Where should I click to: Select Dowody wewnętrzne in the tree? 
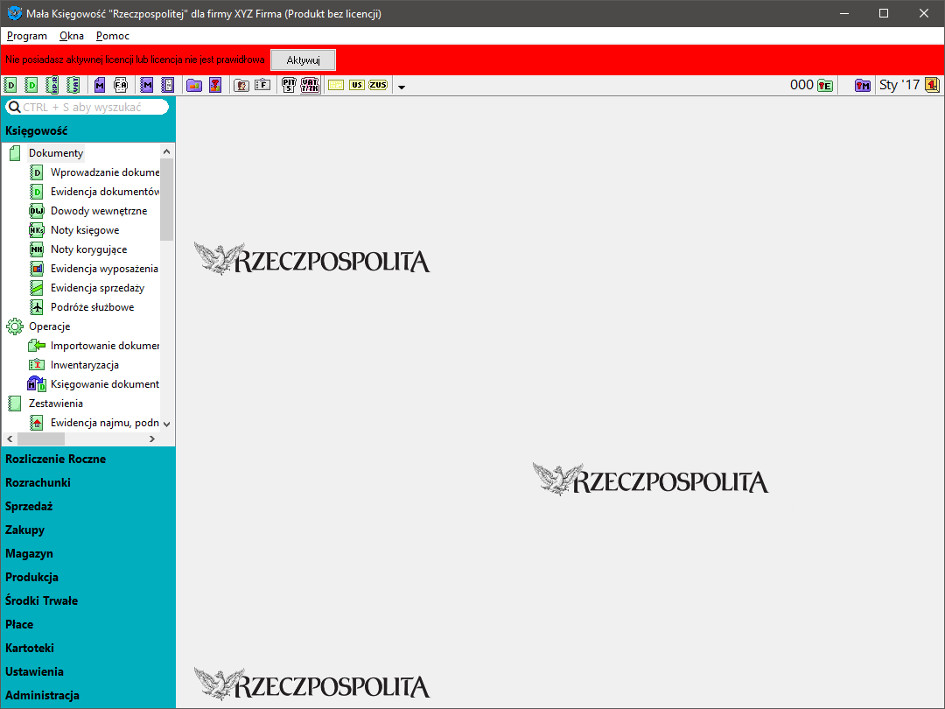(99, 211)
